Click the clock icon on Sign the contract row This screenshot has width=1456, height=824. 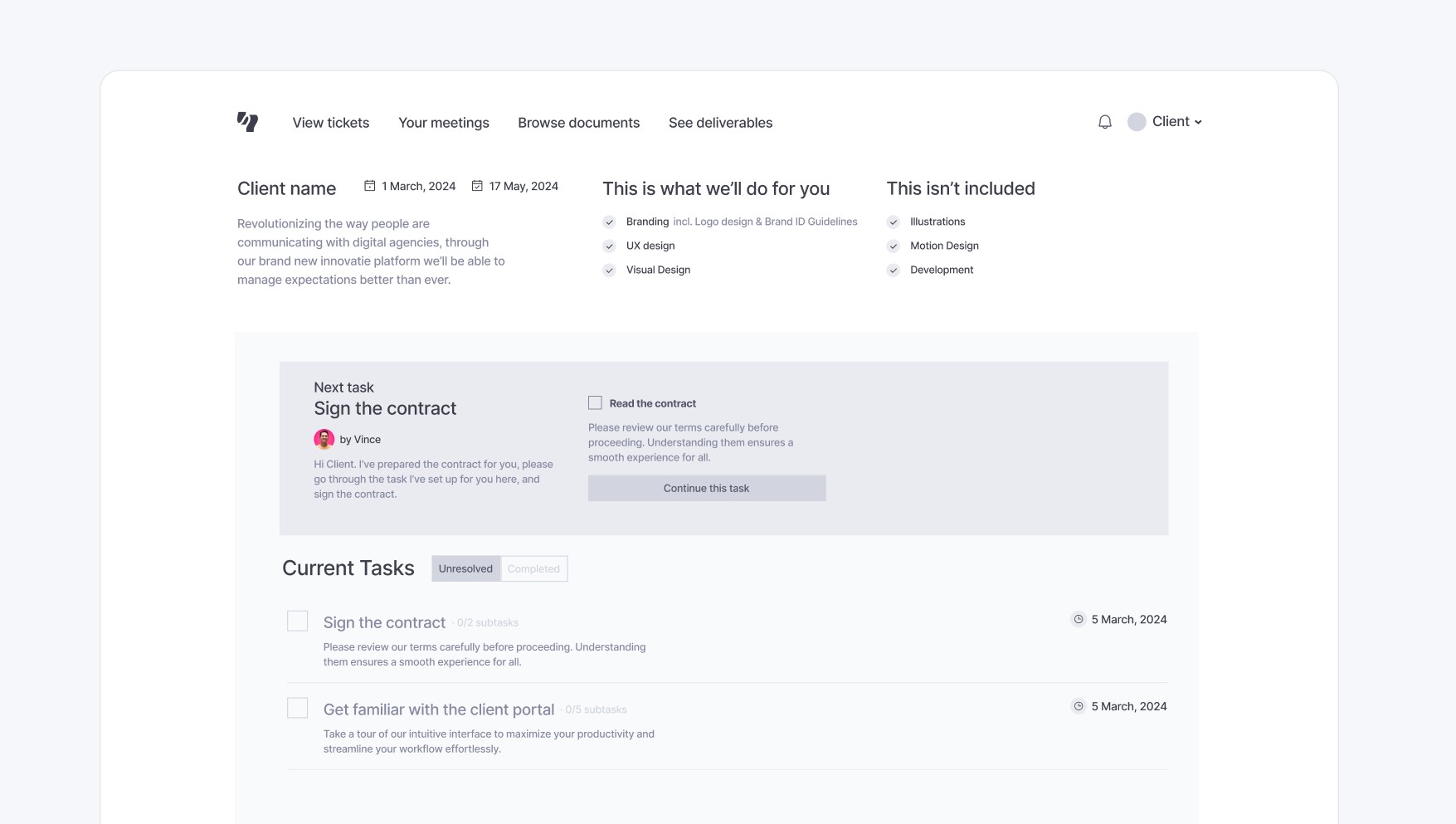(1078, 619)
